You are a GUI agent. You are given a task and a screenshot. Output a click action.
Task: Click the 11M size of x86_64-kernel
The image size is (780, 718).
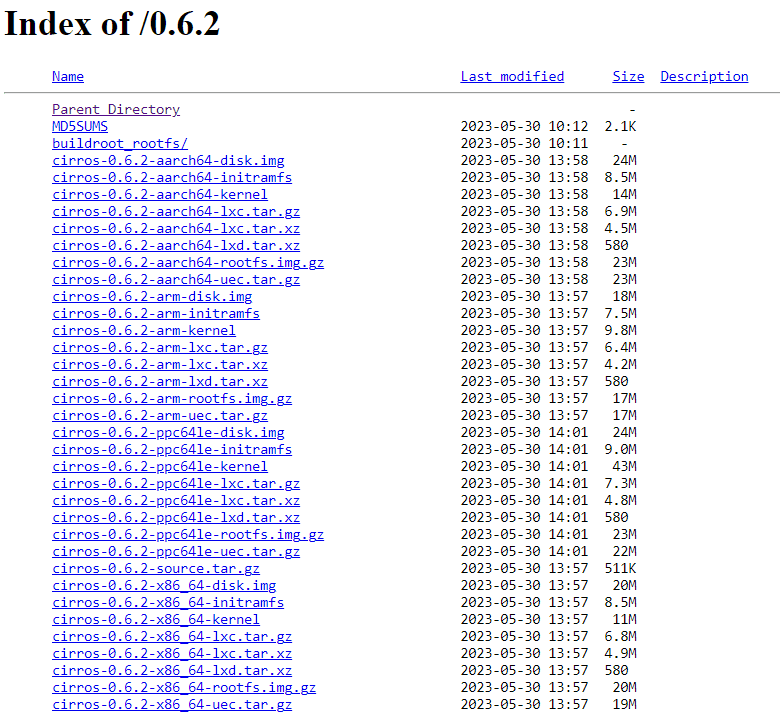(x=624, y=619)
